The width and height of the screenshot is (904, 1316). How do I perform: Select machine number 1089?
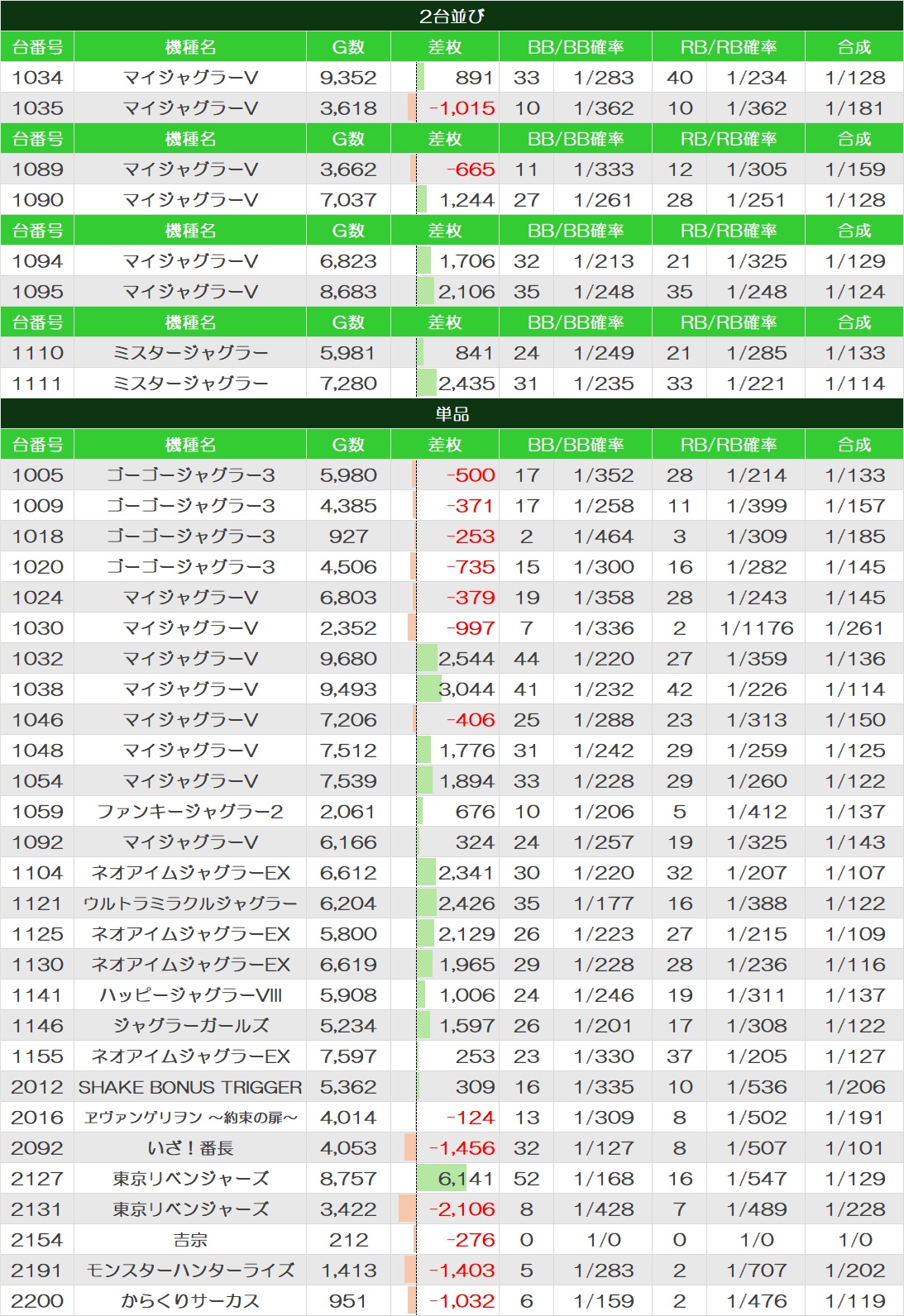tap(37, 169)
